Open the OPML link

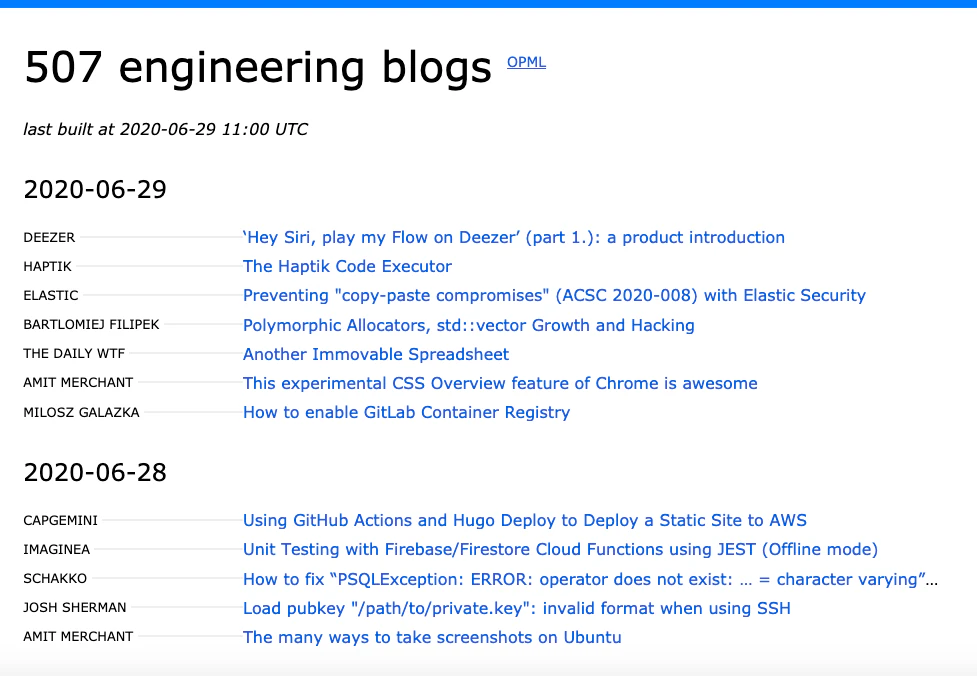(x=525, y=62)
